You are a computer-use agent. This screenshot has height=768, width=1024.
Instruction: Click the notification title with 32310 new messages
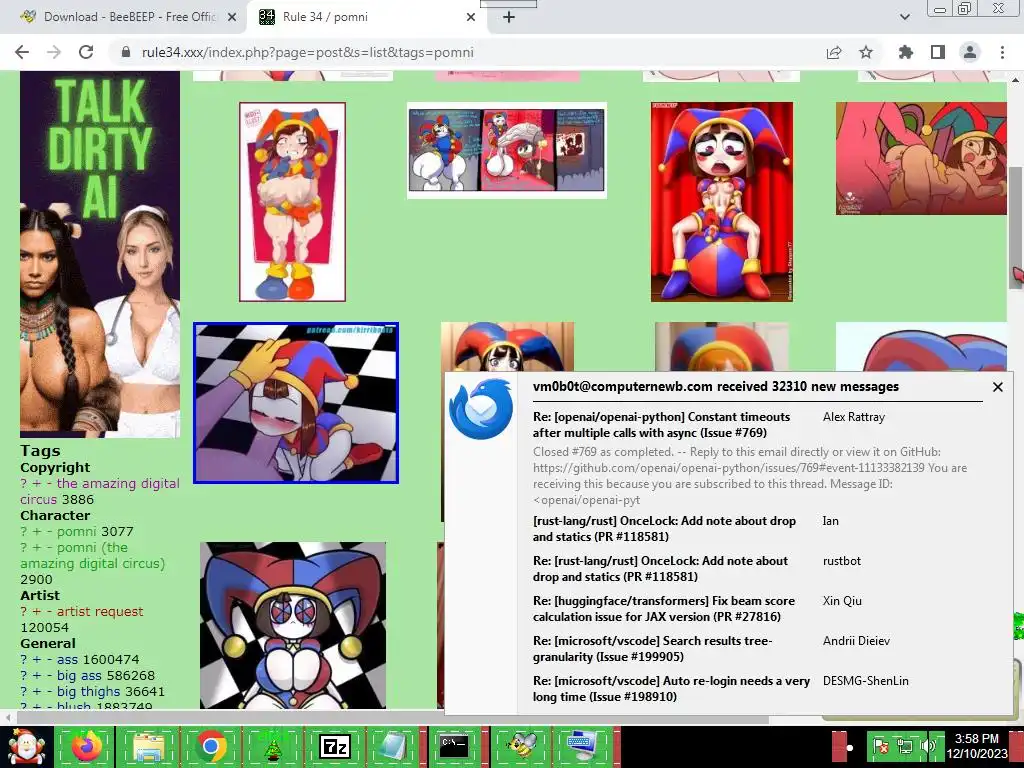[x=716, y=387]
